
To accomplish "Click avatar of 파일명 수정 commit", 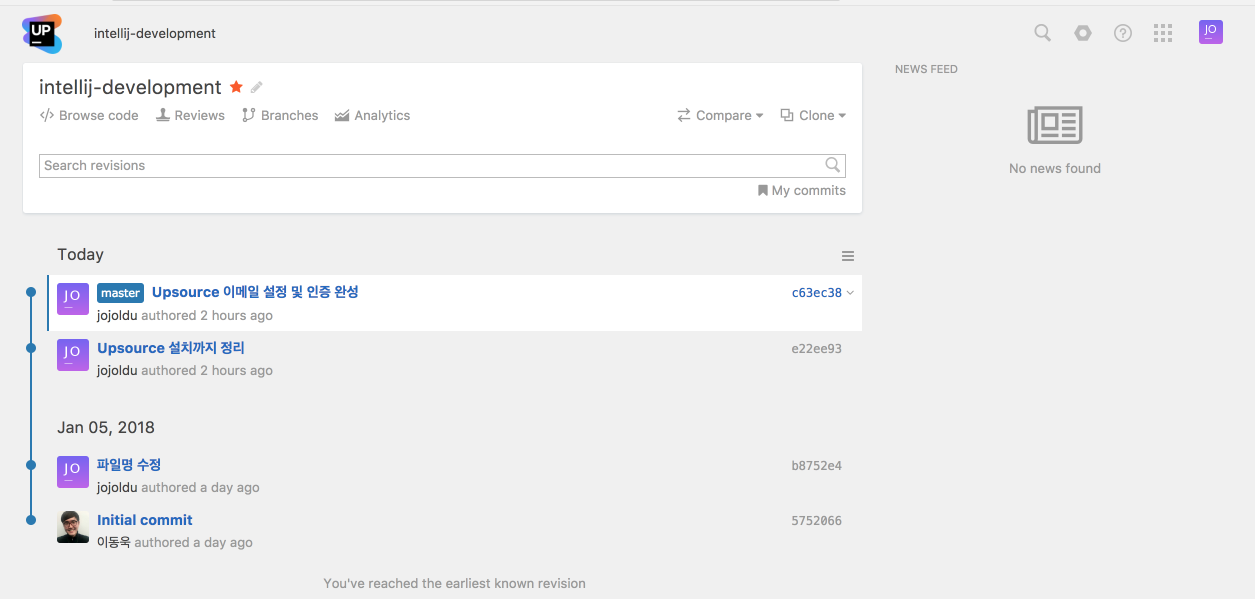I will click(73, 472).
